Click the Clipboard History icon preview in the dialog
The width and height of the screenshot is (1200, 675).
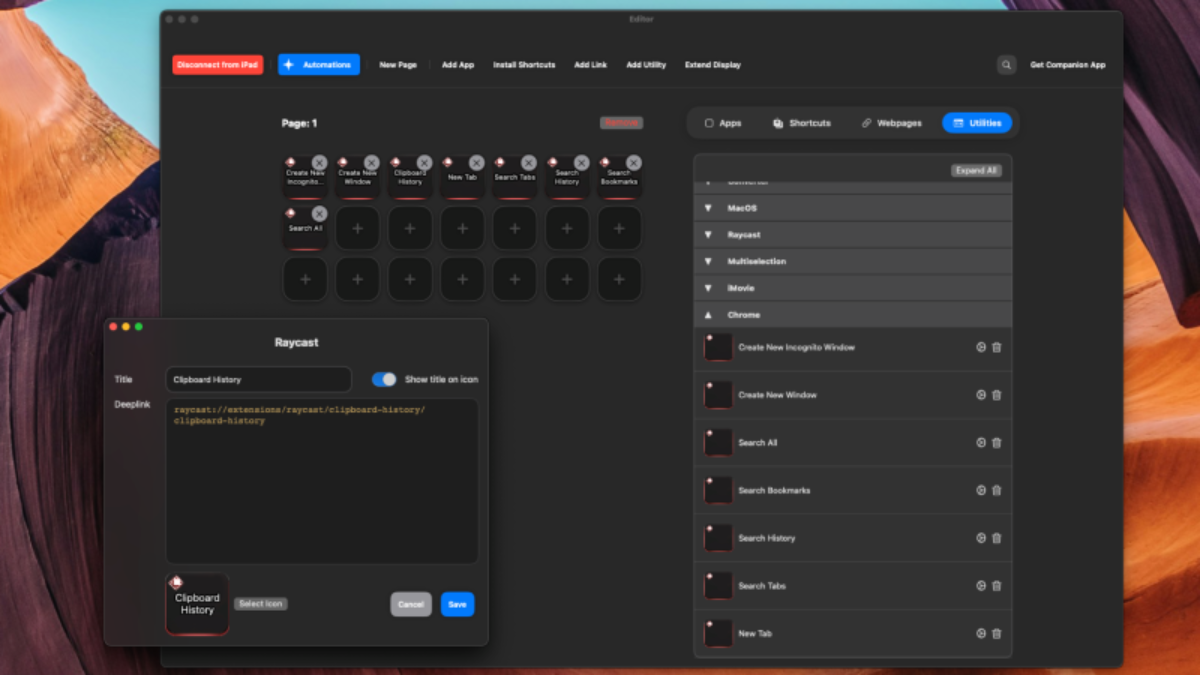pyautogui.click(x=197, y=604)
